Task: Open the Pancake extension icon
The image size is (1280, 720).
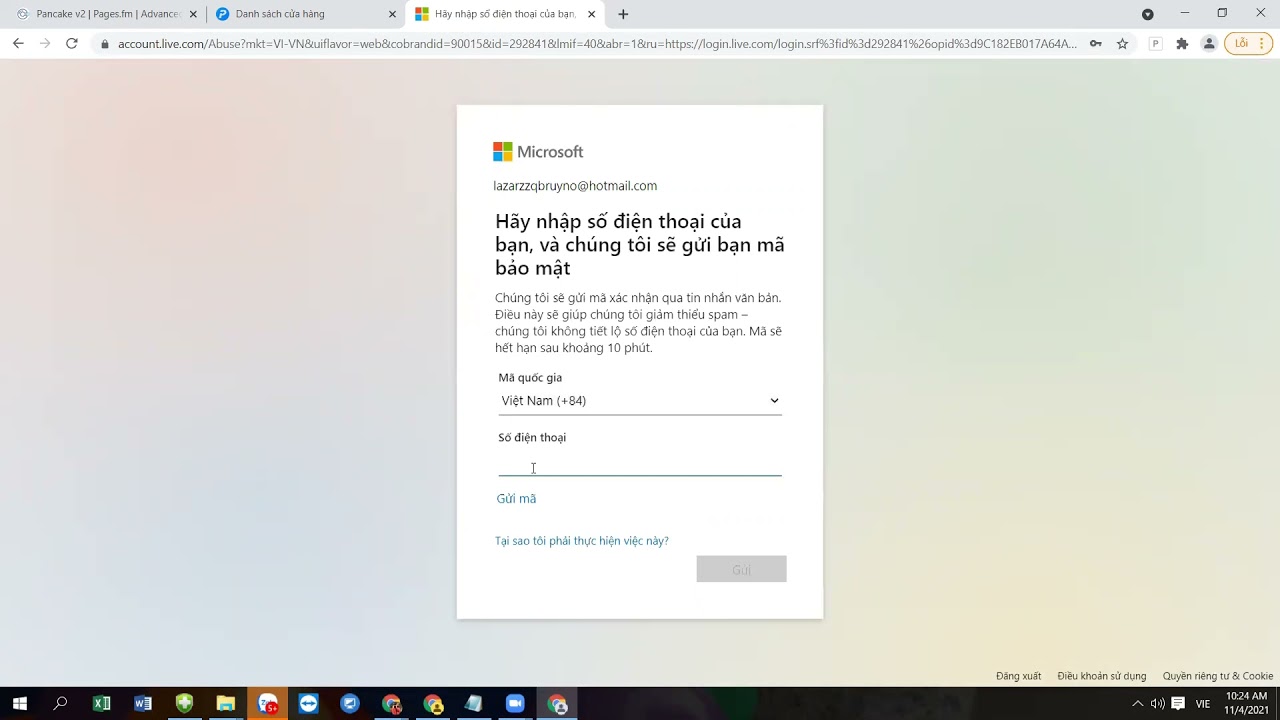Action: pyautogui.click(x=1156, y=44)
